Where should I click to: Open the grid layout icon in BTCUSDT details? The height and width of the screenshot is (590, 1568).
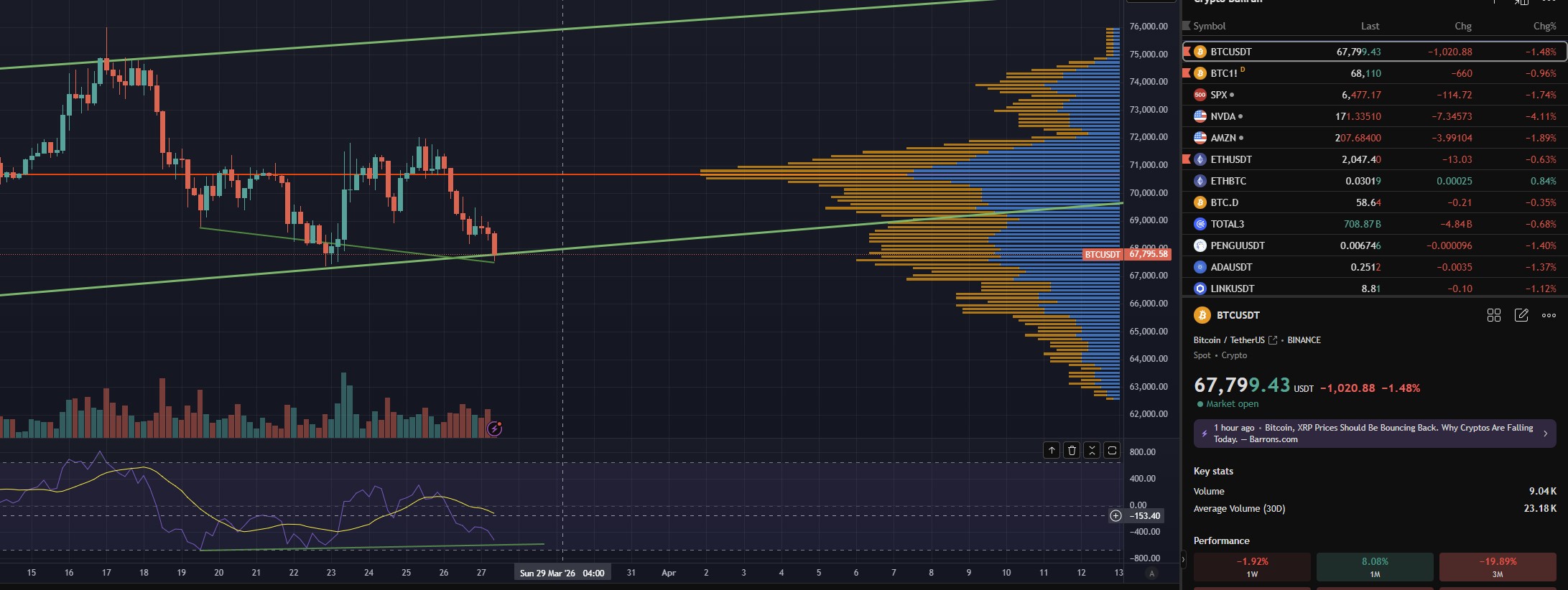tap(1494, 315)
